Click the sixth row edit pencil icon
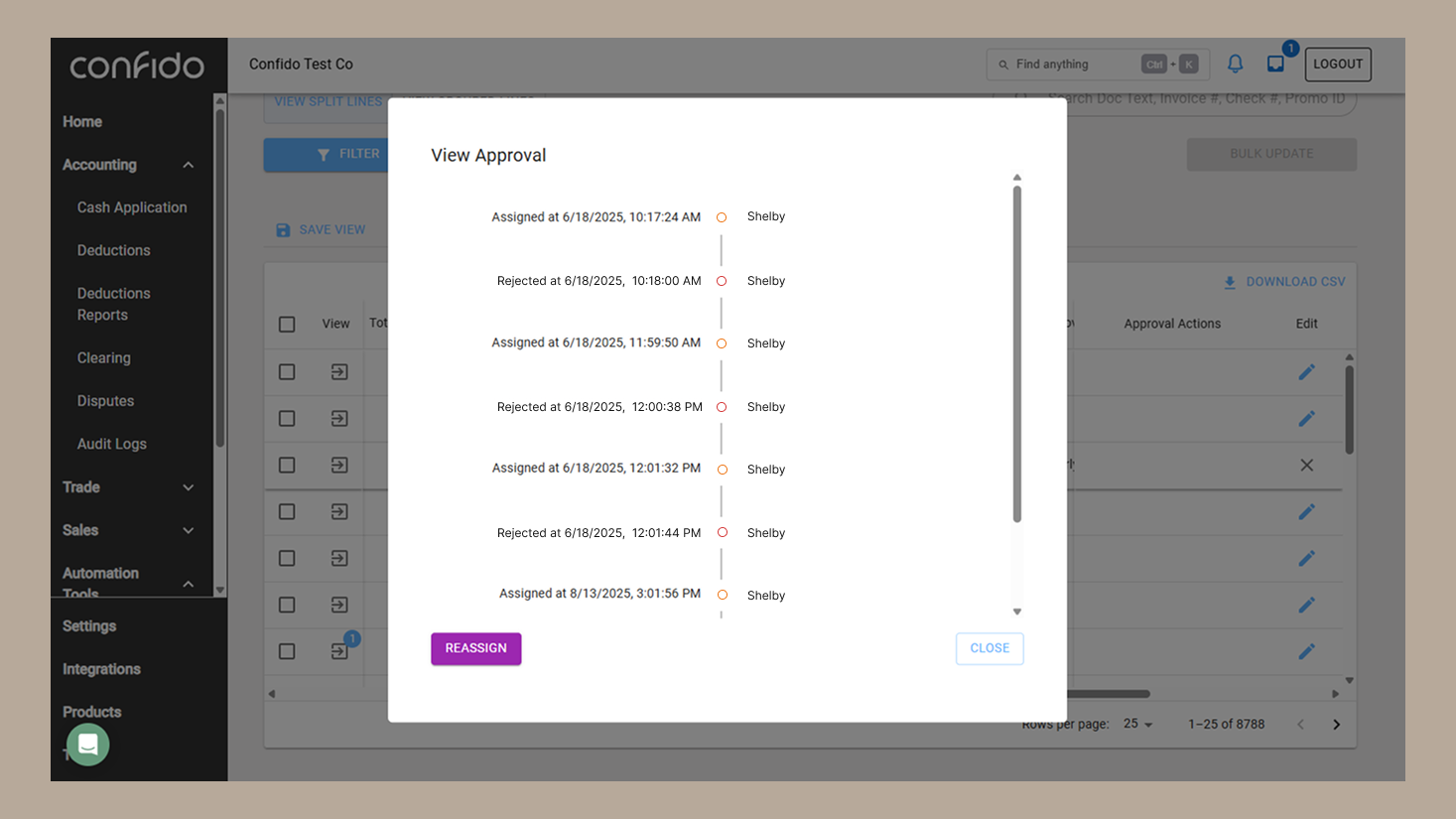This screenshot has width=1456, height=819. [1307, 605]
